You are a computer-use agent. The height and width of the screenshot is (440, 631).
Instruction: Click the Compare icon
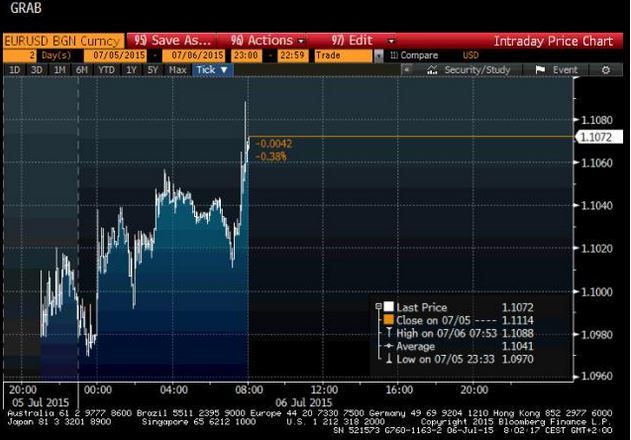(x=394, y=55)
